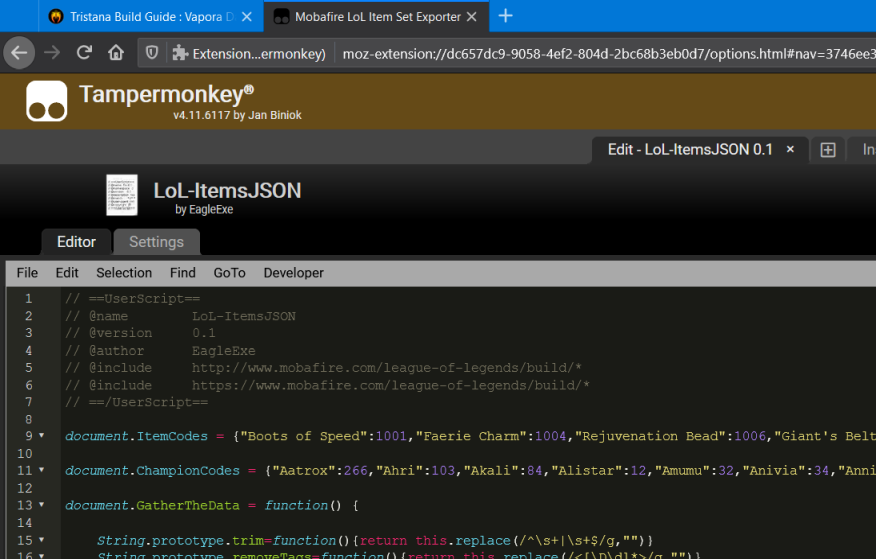876x559 pixels.
Task: Open the browser home page
Action: pyautogui.click(x=116, y=53)
